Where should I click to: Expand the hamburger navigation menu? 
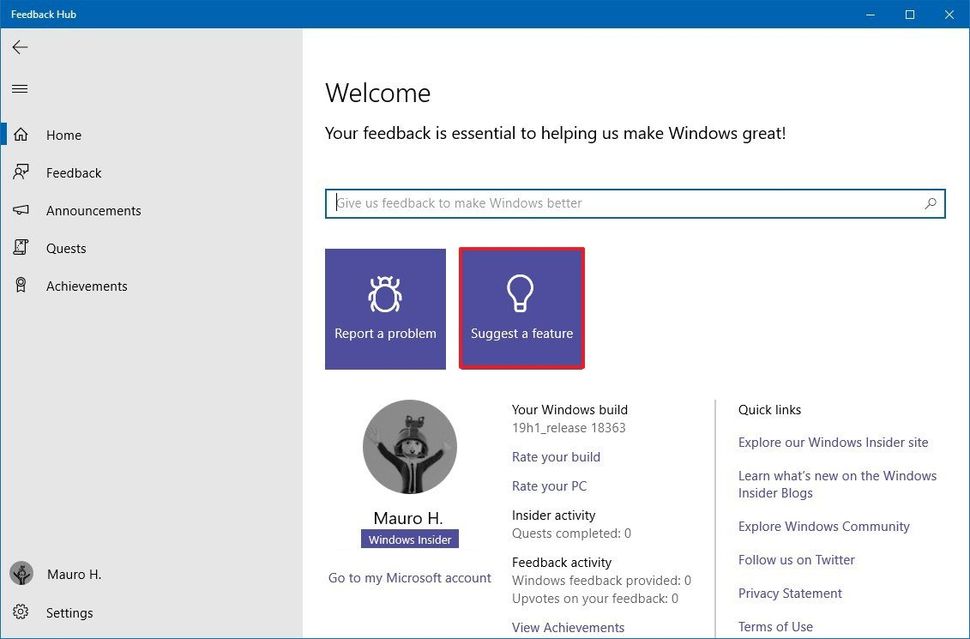click(x=19, y=88)
